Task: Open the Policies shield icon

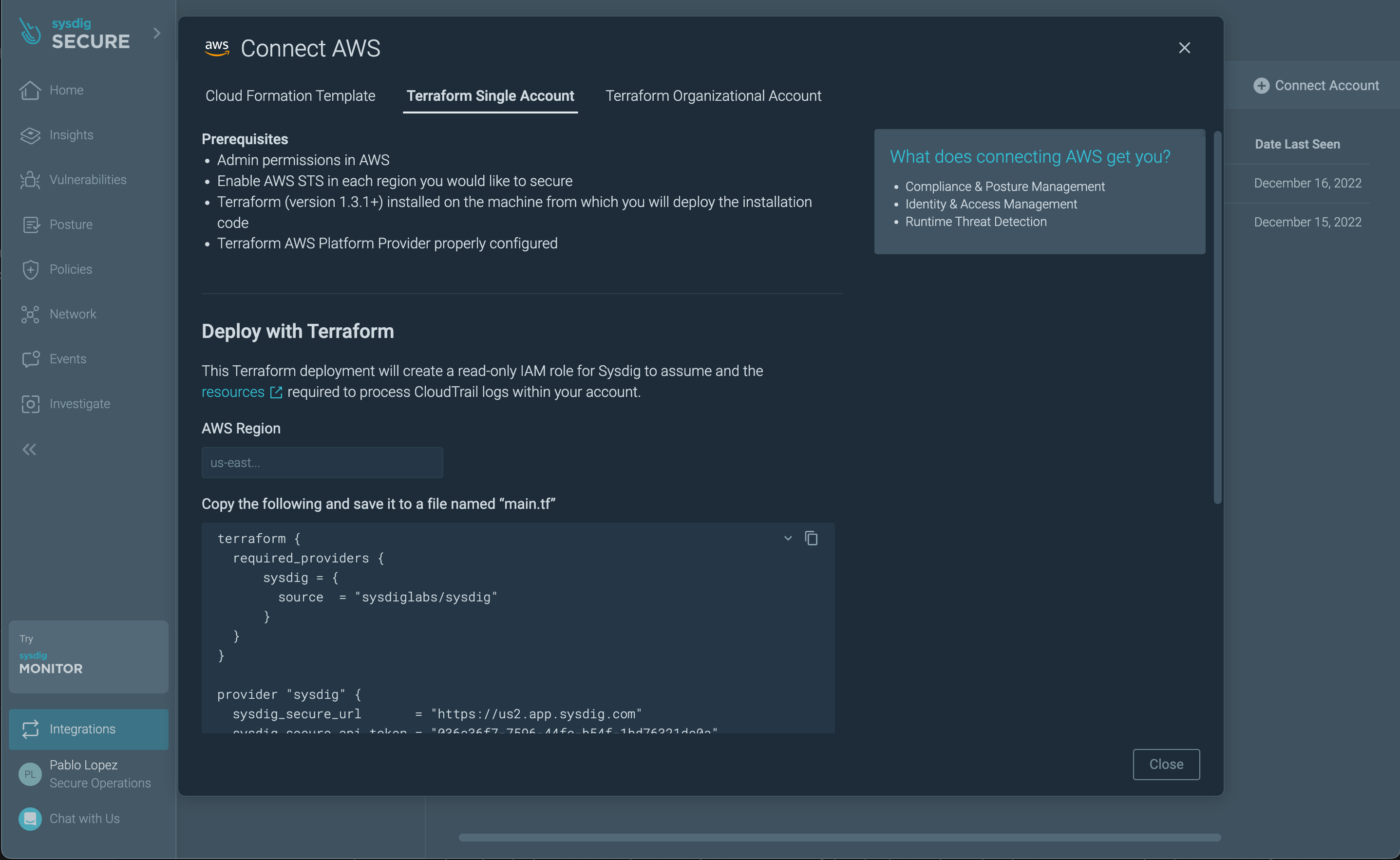Action: tap(30, 269)
